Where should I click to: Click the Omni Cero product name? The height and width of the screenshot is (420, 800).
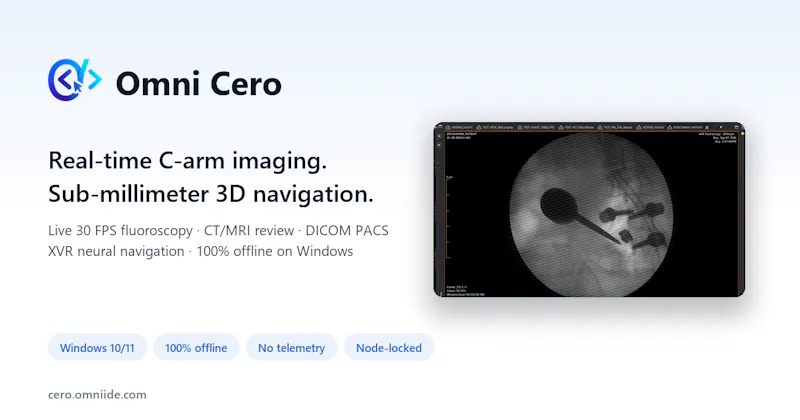(198, 84)
